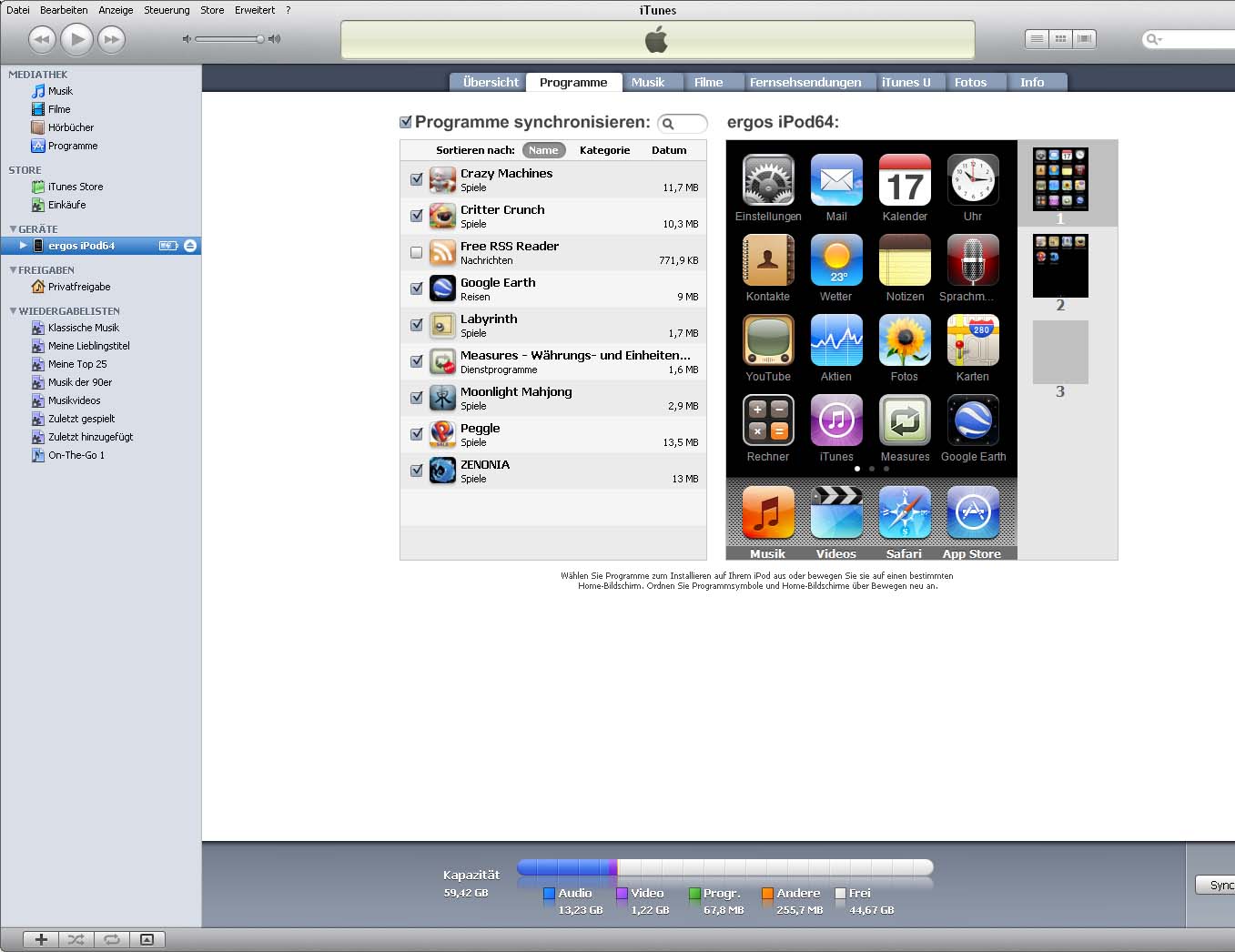Screen dimensions: 1235x952
Task: Select the Musik dock icon
Action: point(768,512)
